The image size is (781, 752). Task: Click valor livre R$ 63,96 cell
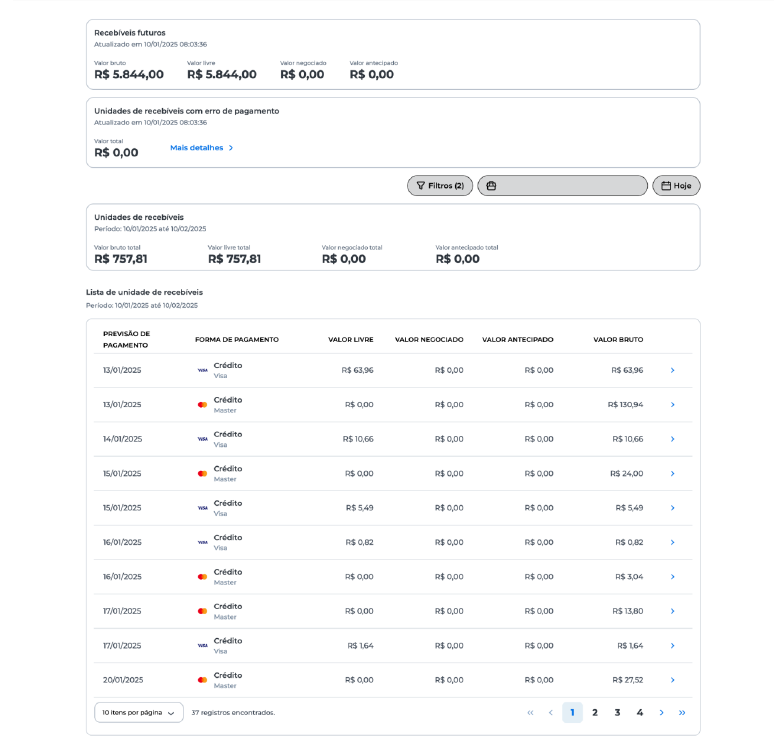[x=357, y=371]
